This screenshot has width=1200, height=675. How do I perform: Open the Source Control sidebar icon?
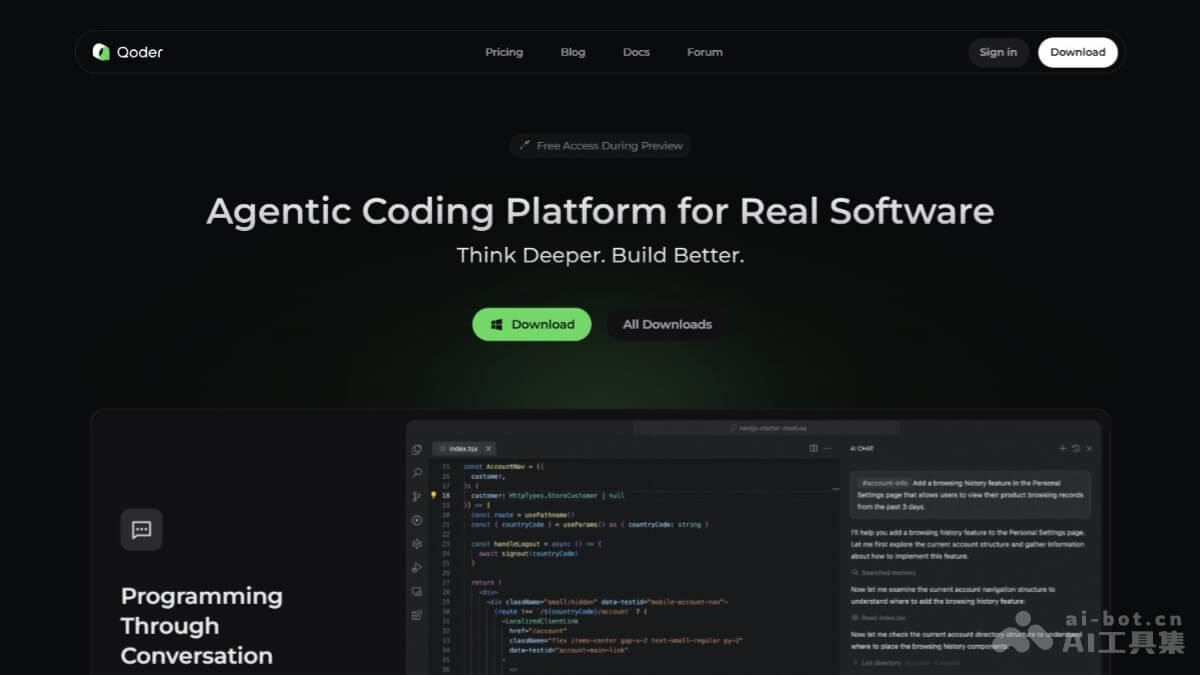tap(417, 495)
